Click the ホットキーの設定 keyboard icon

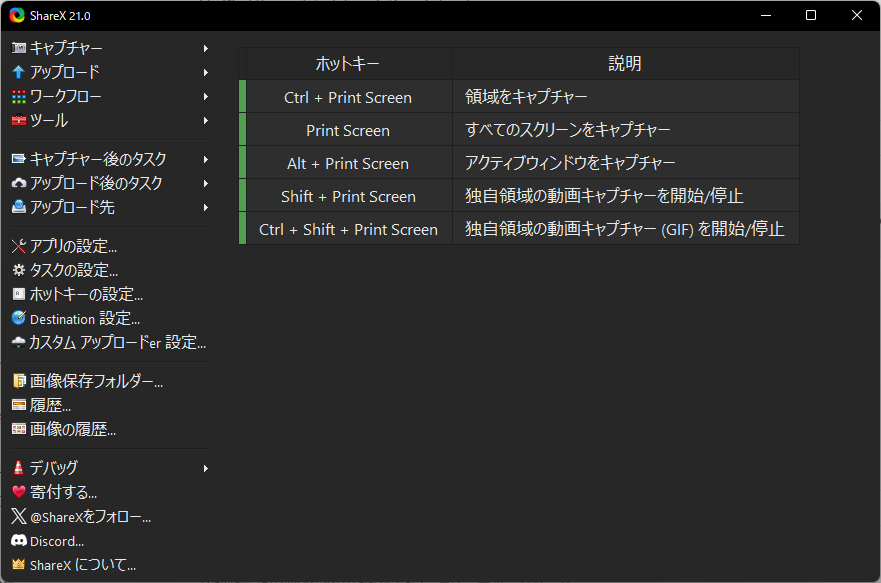tap(19, 294)
